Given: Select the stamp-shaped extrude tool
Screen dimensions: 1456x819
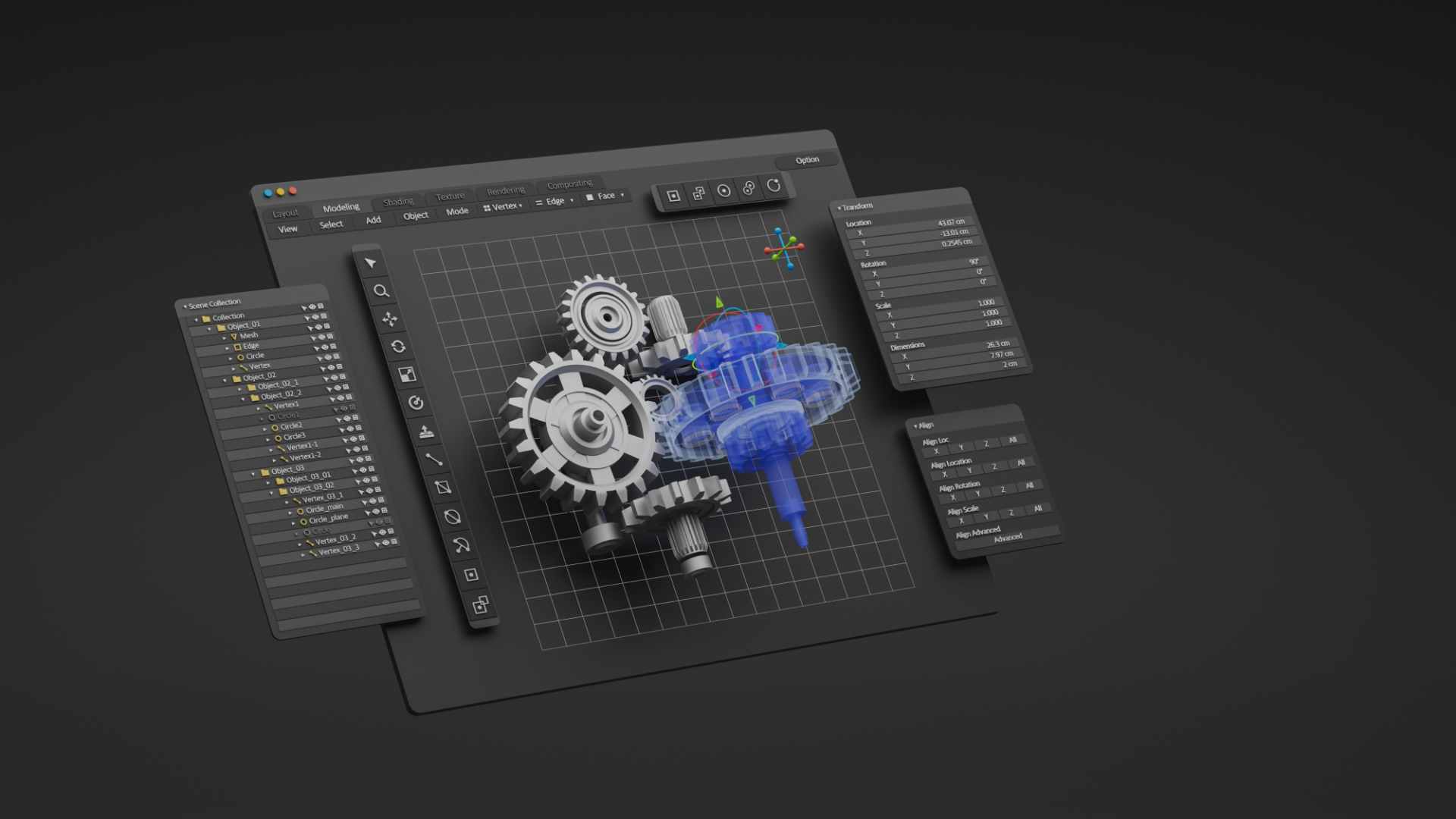Looking at the screenshot, I should (425, 431).
